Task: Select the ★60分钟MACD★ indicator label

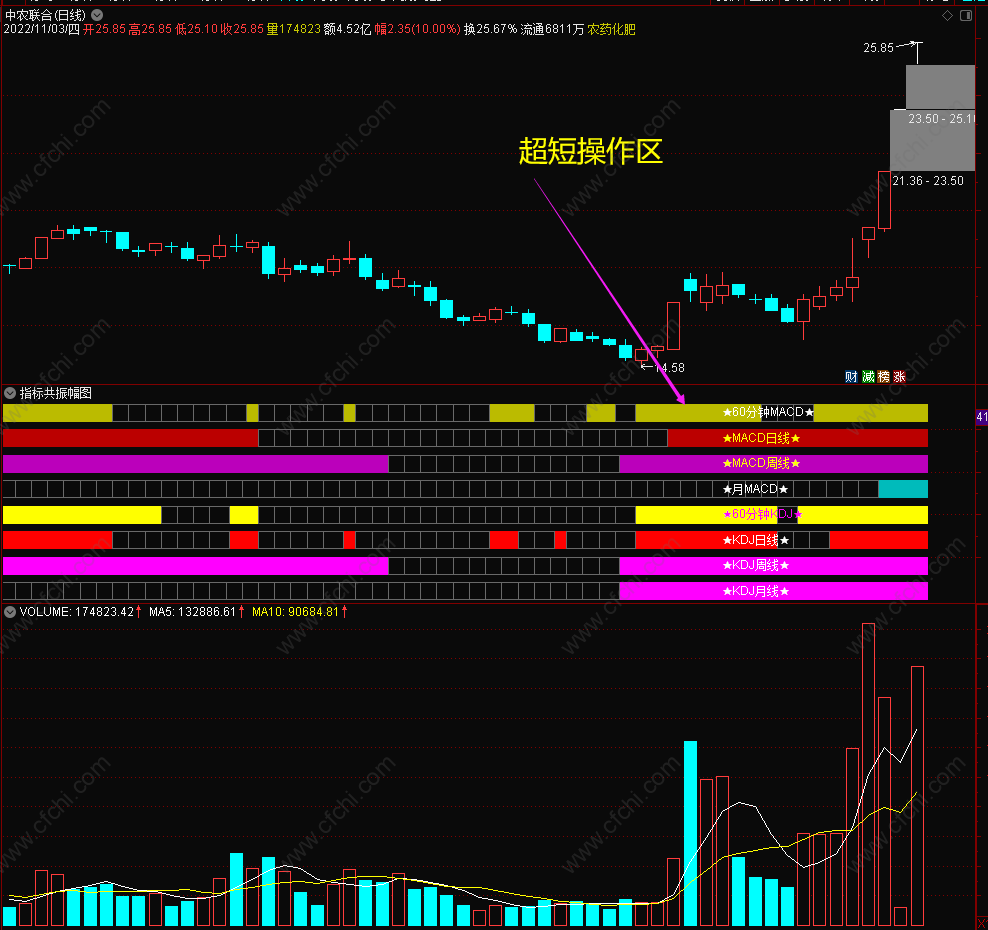Action: 768,412
